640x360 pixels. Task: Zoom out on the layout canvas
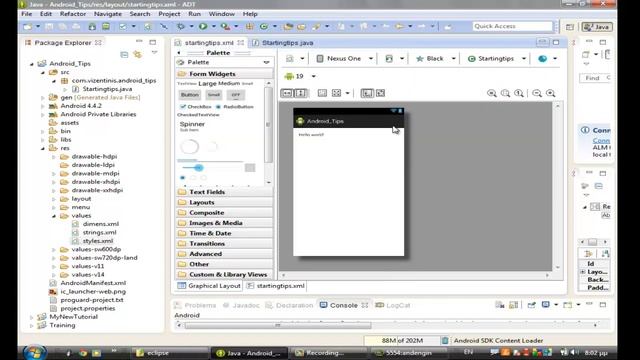(537, 93)
